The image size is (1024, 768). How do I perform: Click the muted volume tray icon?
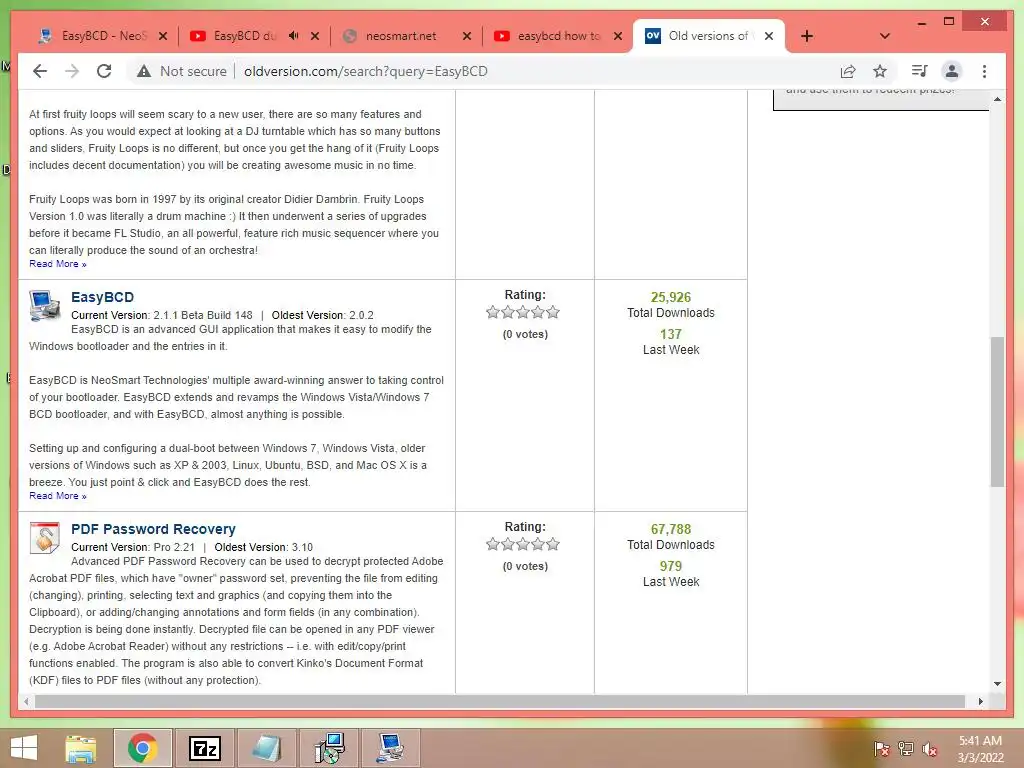coord(930,749)
